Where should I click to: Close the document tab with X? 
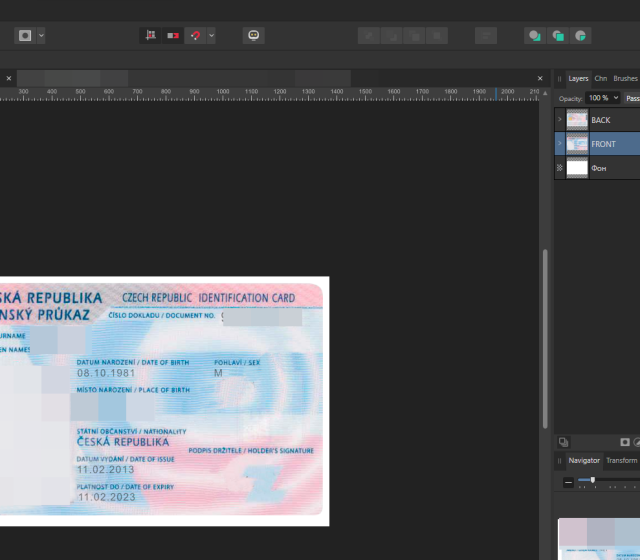tap(9, 78)
